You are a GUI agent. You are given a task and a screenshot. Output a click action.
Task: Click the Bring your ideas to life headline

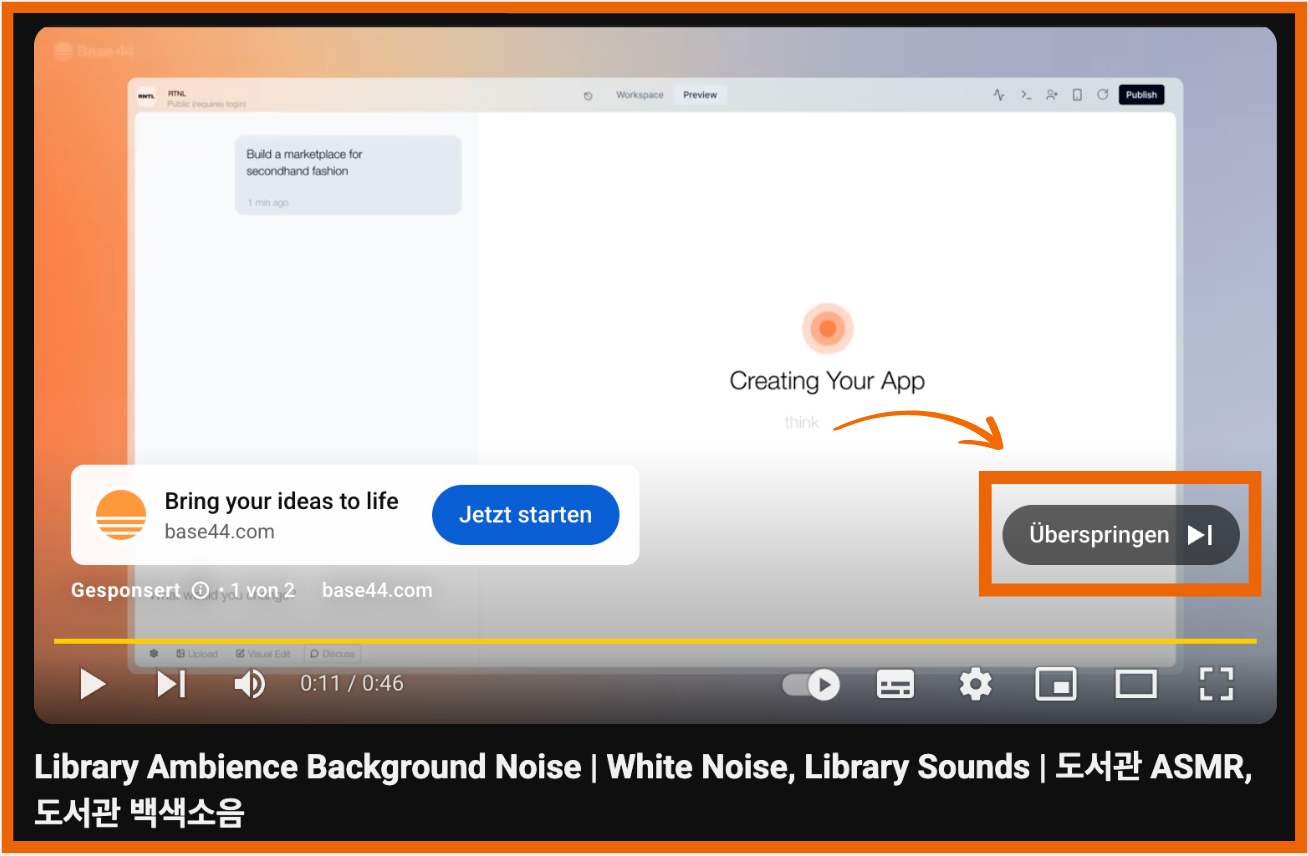pos(281,501)
